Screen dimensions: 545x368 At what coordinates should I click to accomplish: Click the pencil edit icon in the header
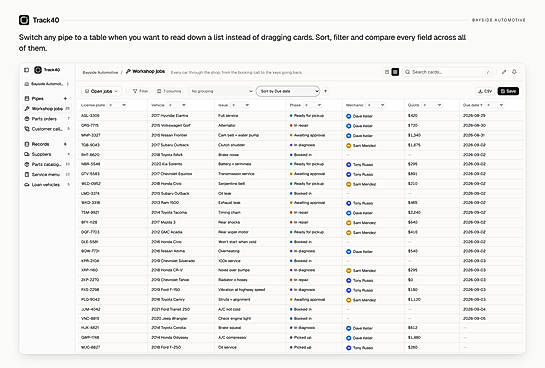tap(504, 72)
